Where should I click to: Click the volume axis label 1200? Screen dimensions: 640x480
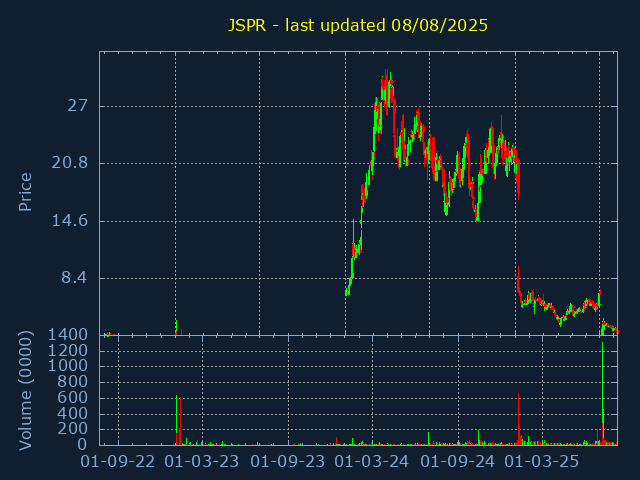(x=68, y=351)
